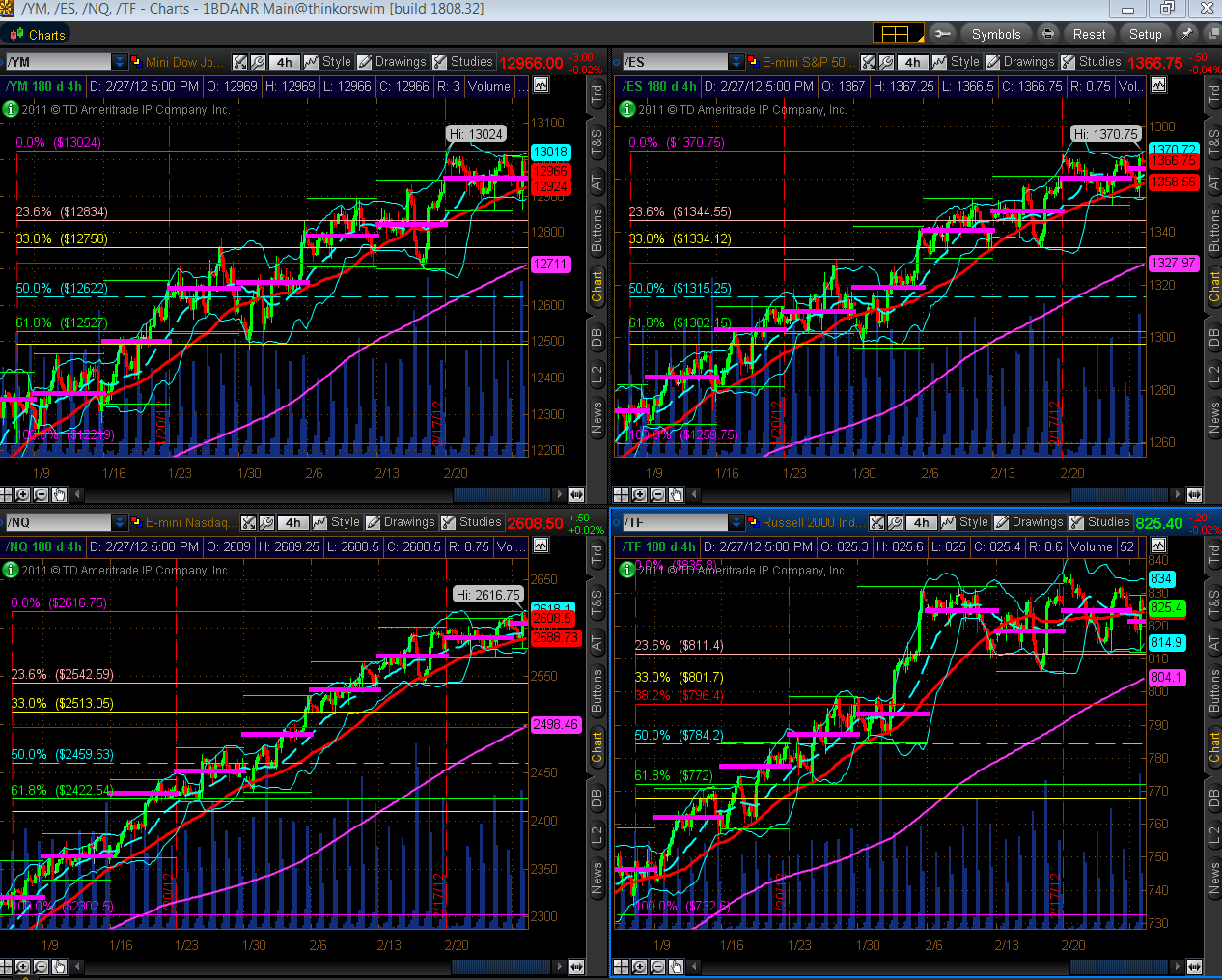The height and width of the screenshot is (980, 1222).
Task: Open the Style menu on /ES chart
Action: (956, 62)
